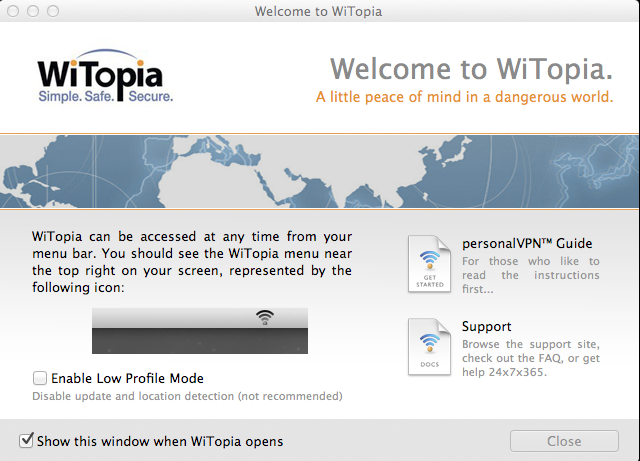Click the red window close light

(13, 11)
